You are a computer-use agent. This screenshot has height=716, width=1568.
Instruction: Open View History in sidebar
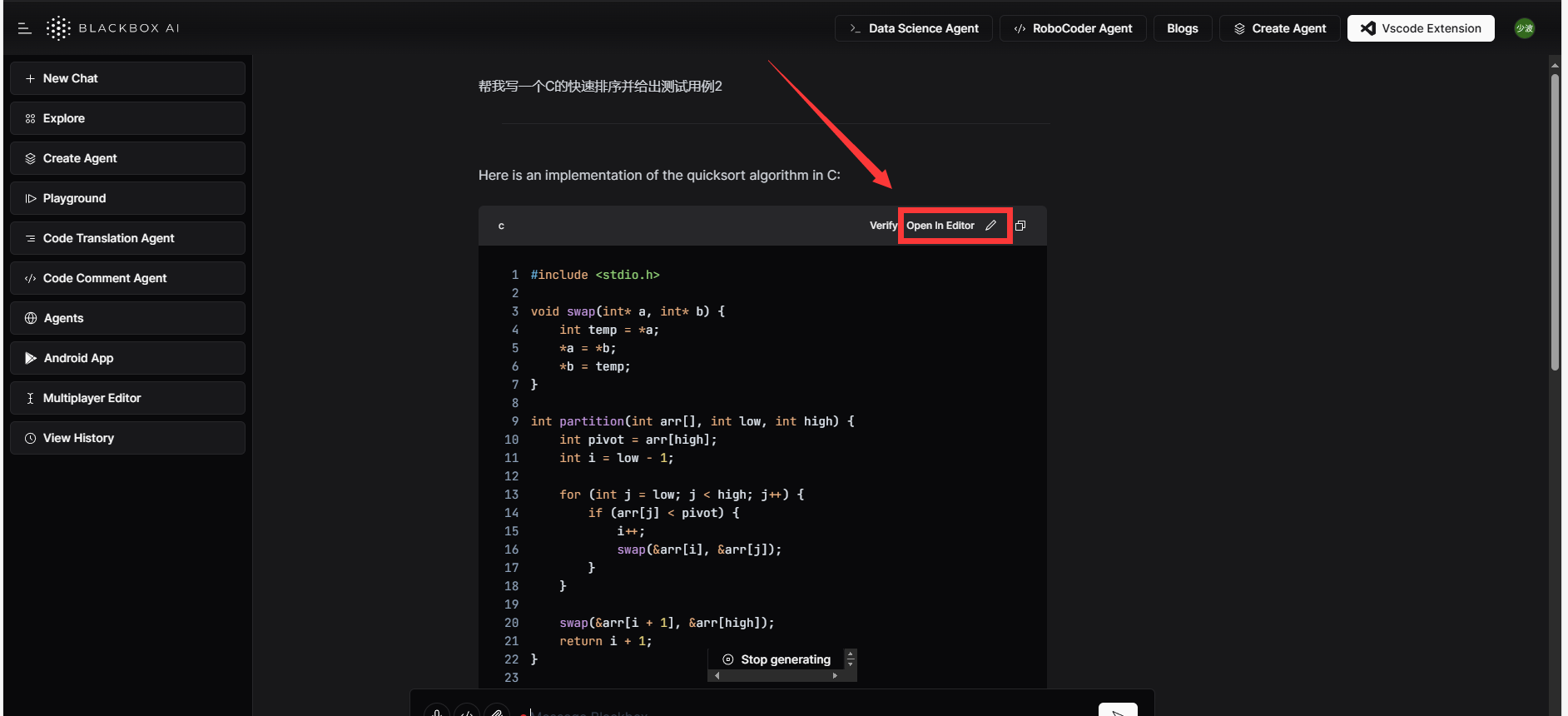(127, 438)
